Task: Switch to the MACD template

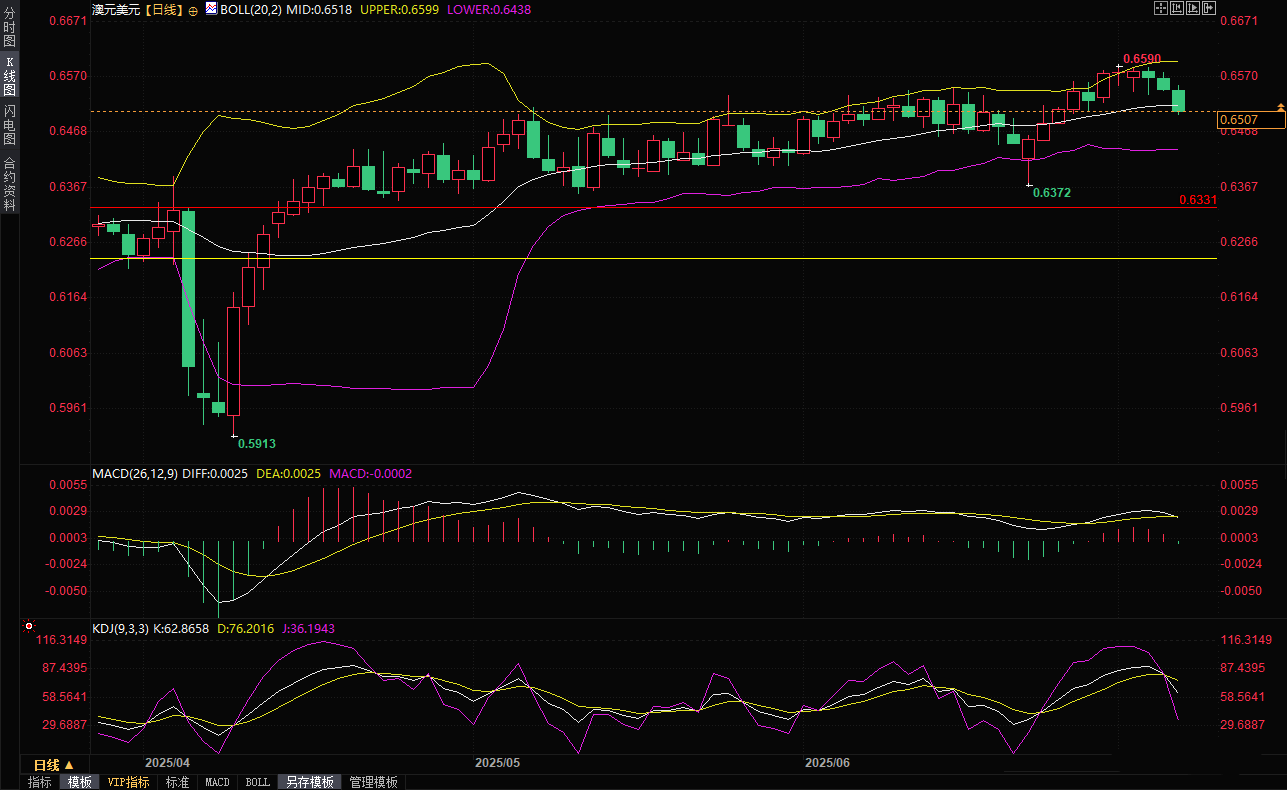Action: (x=217, y=782)
